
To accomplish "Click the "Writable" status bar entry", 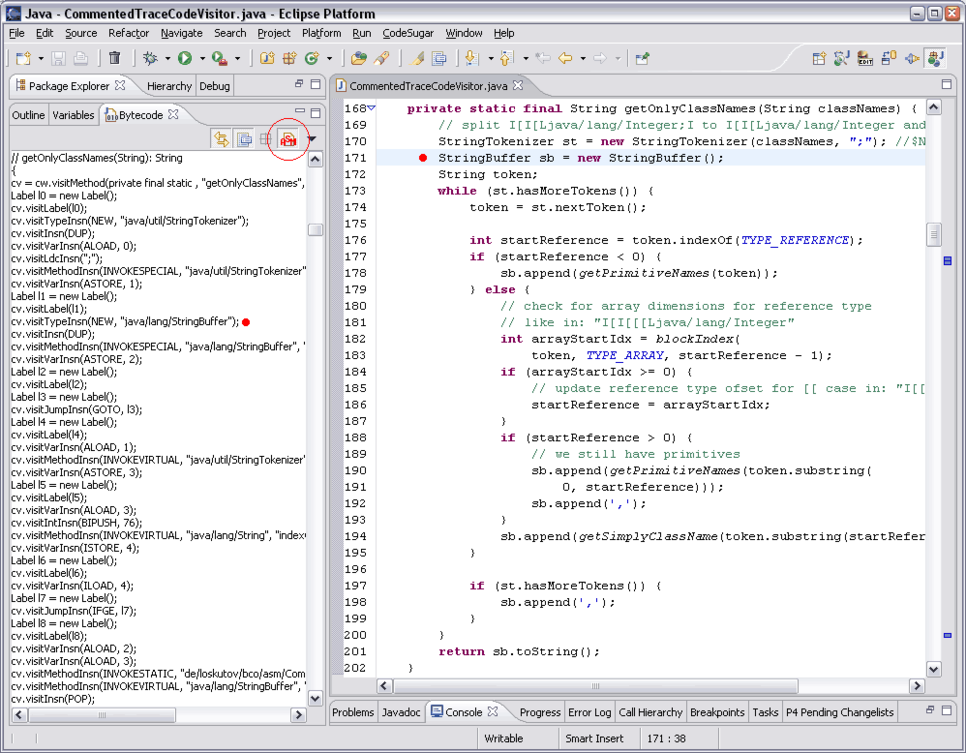I will point(503,738).
